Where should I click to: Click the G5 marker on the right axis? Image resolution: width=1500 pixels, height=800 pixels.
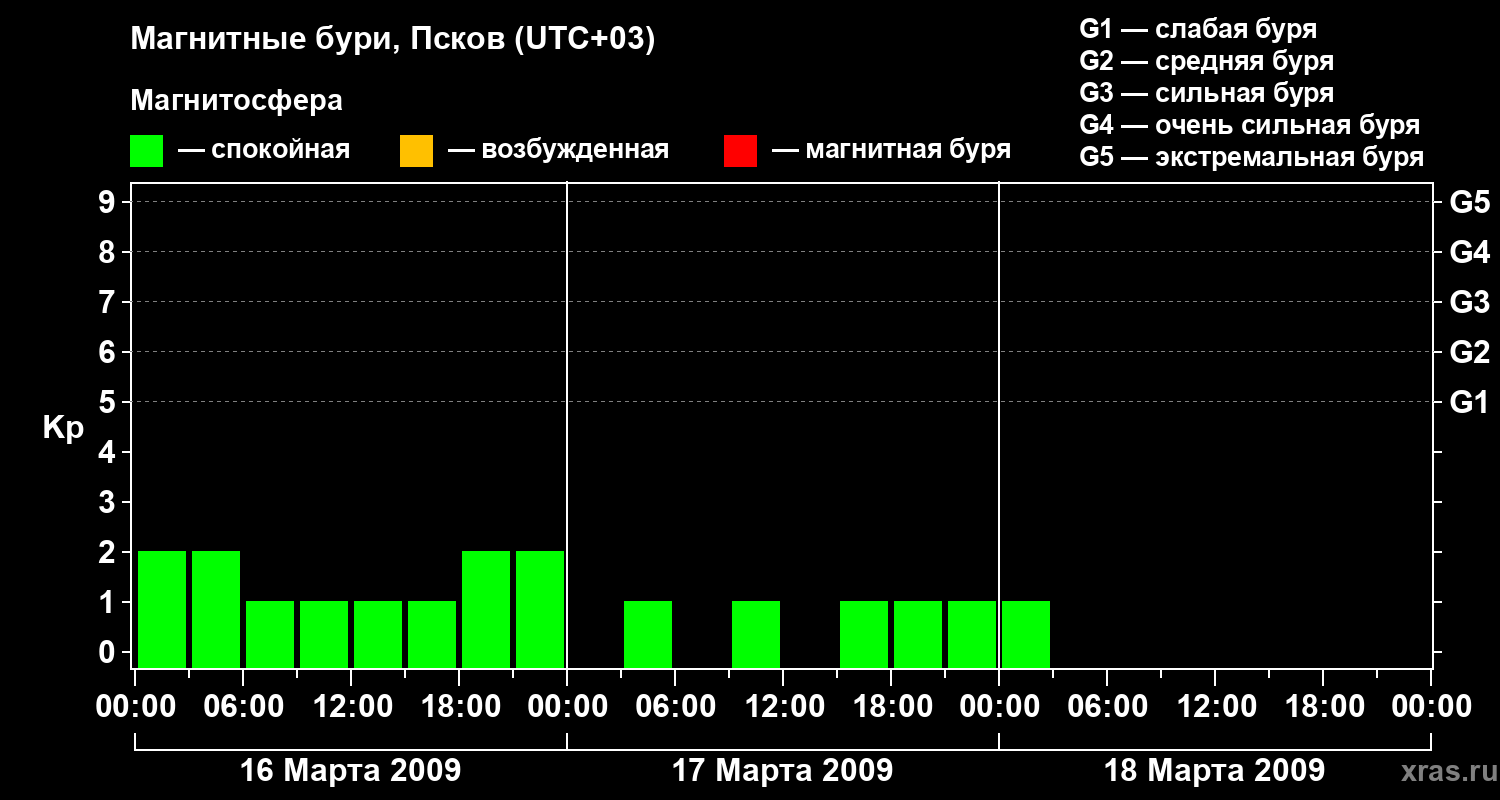pyautogui.click(x=1469, y=203)
